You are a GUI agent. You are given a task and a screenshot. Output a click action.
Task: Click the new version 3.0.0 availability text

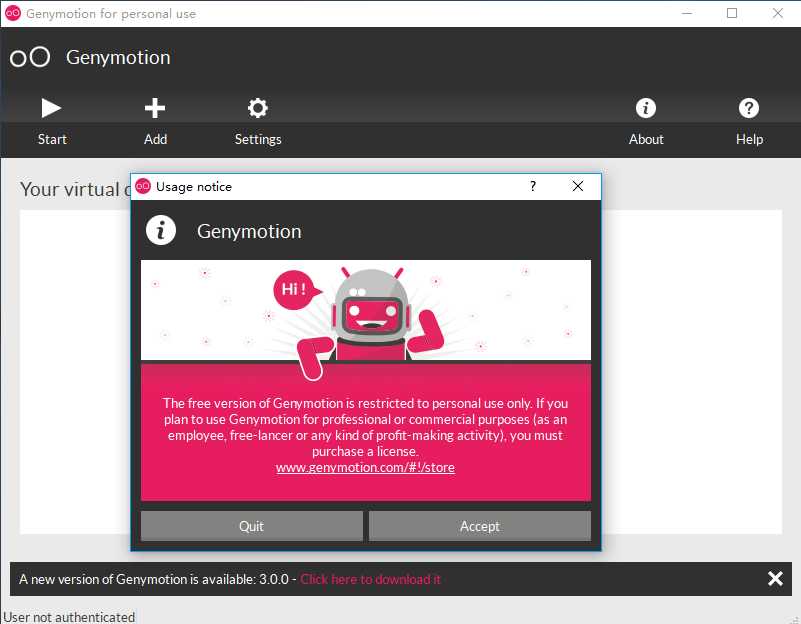pyautogui.click(x=154, y=579)
